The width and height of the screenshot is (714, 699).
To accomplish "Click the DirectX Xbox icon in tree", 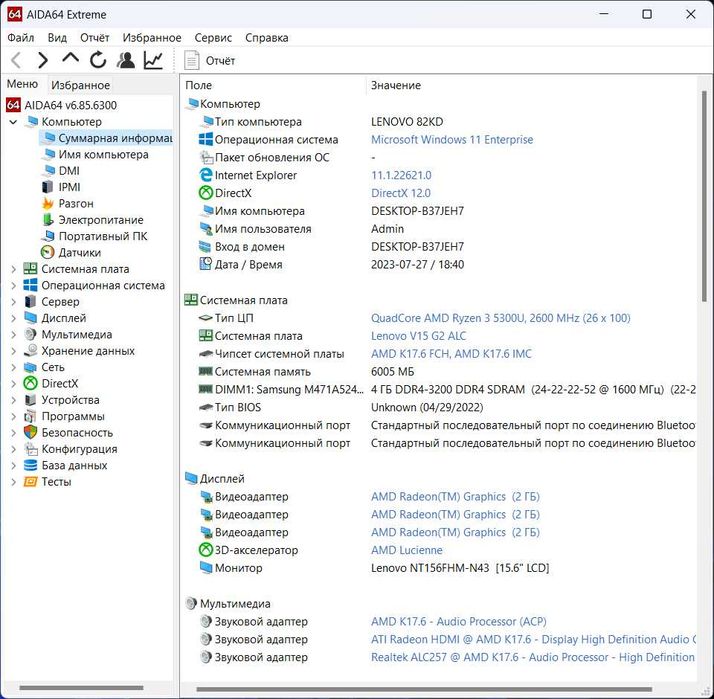I will pyautogui.click(x=31, y=383).
